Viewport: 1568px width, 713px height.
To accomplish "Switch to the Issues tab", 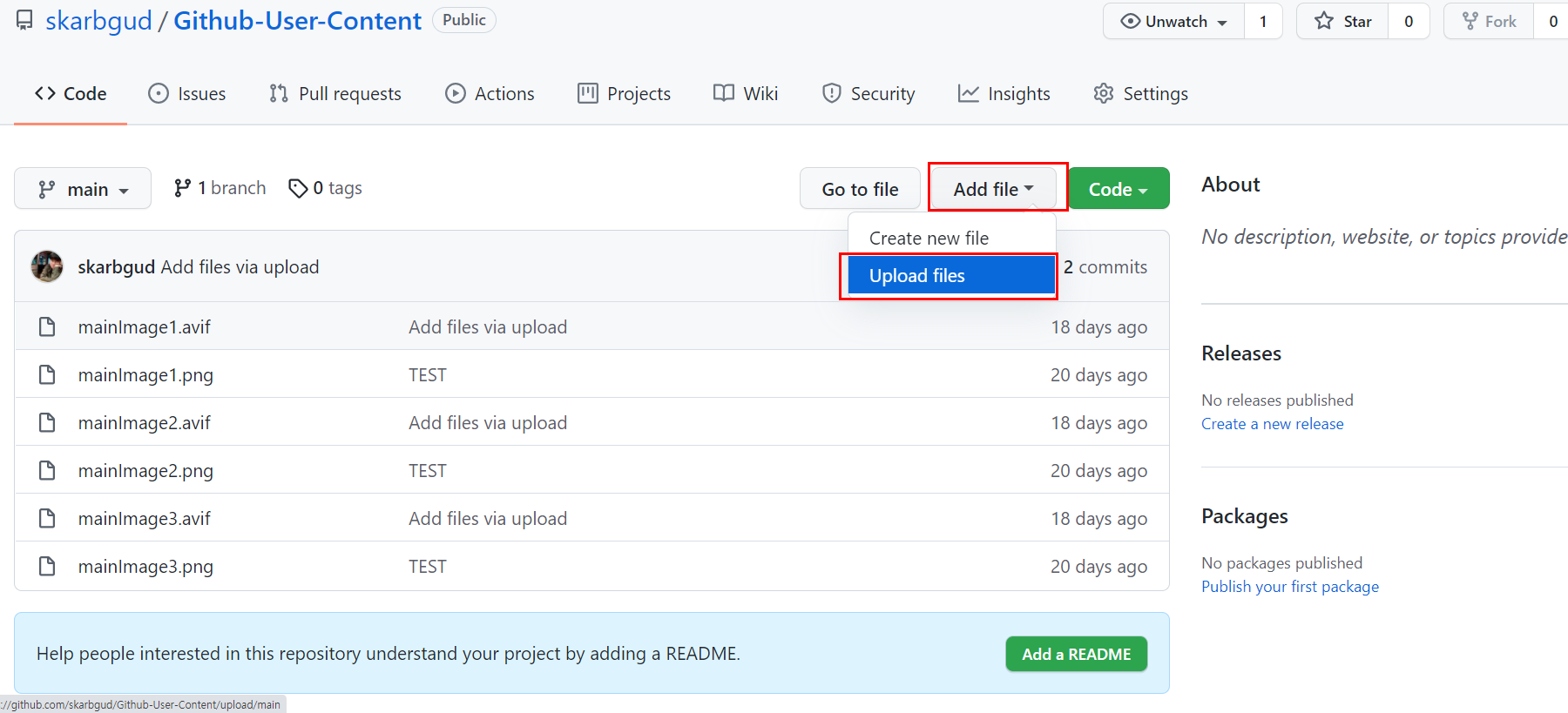I will point(187,93).
